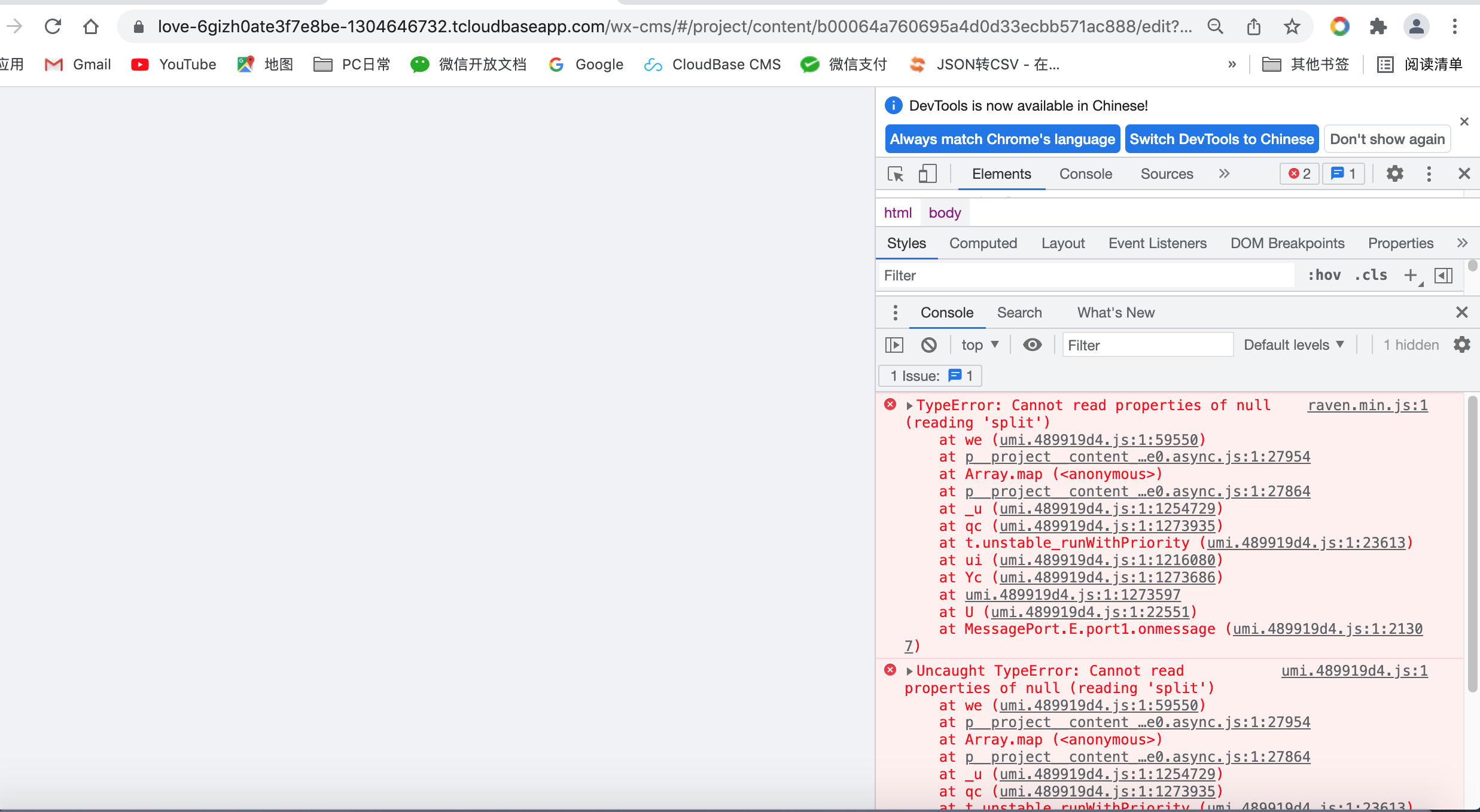Click the new style rule plus icon
Screen dimensions: 1480x812
1411,275
